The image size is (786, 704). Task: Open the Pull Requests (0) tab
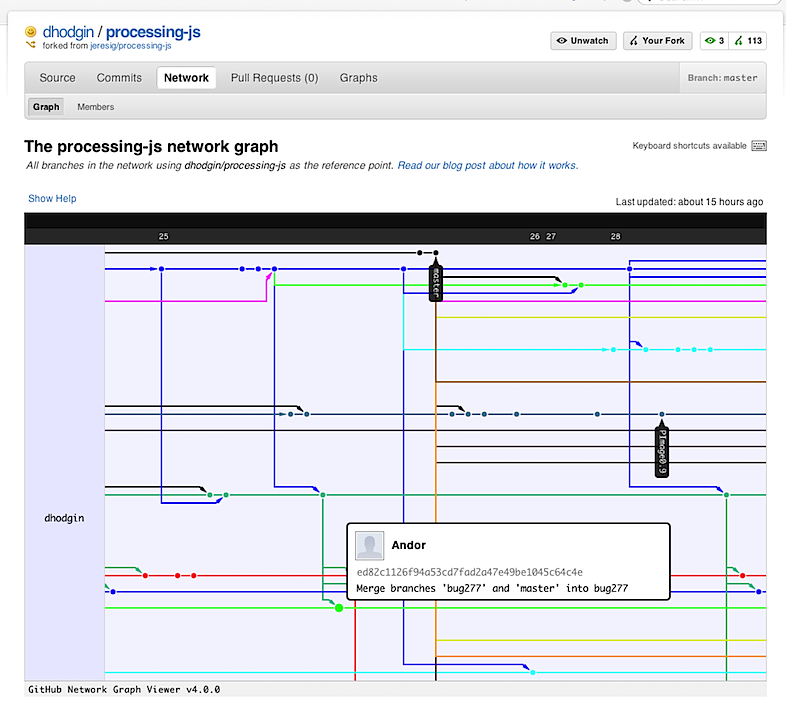coord(274,78)
